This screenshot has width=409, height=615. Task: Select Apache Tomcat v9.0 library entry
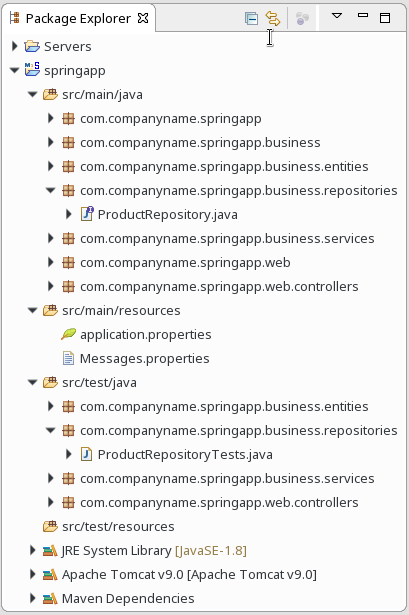[x=189, y=575]
